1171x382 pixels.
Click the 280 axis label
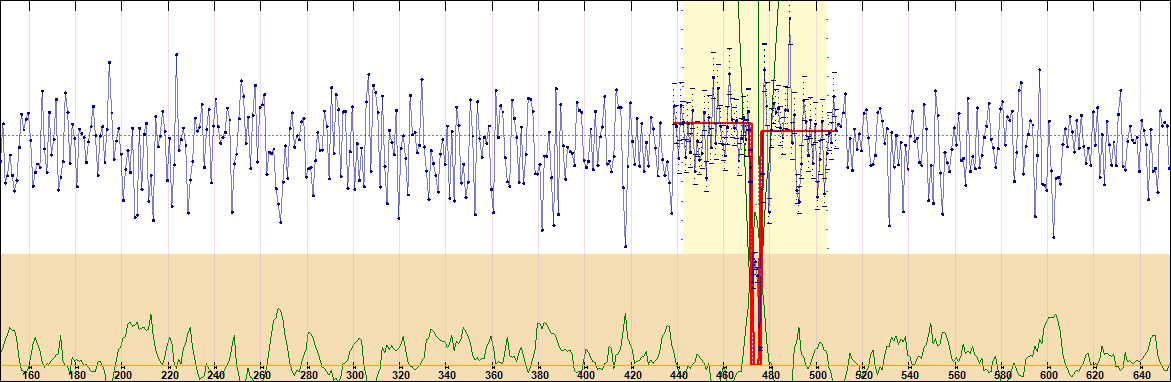coord(308,375)
